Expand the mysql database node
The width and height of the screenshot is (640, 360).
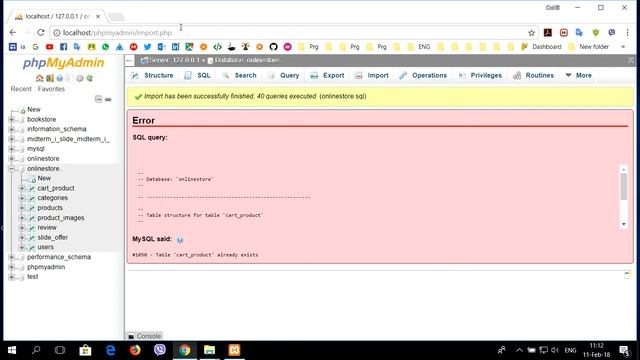(11, 149)
